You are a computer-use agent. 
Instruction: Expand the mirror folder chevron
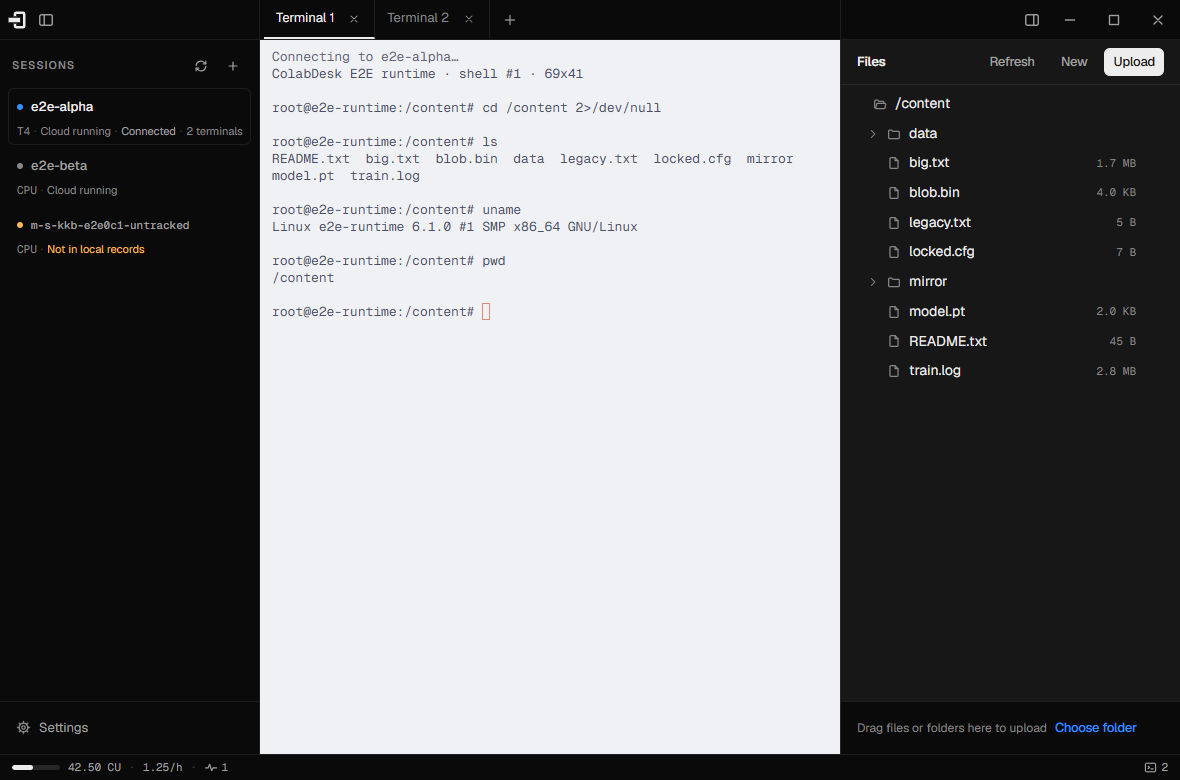pos(873,282)
